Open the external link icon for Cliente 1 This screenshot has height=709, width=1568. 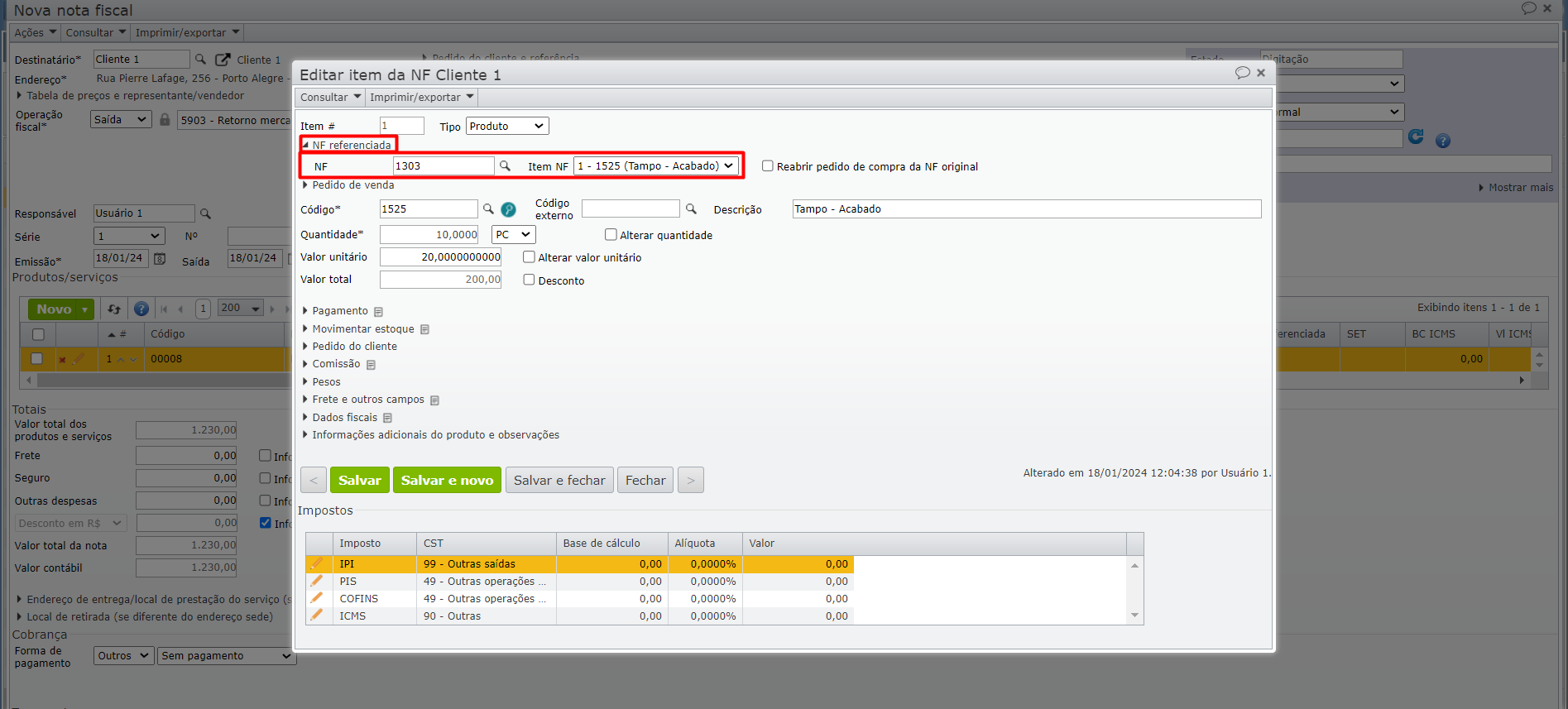[223, 60]
